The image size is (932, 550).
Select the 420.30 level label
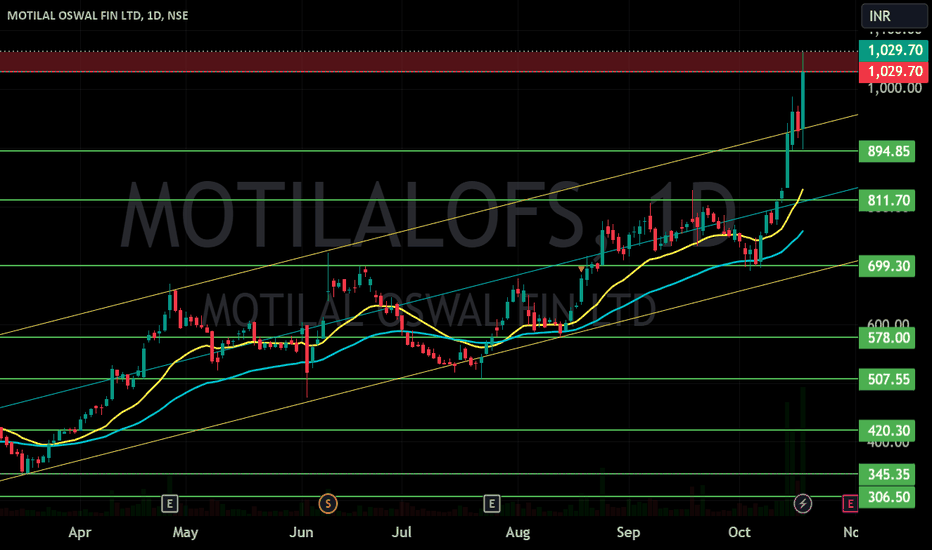coord(887,430)
